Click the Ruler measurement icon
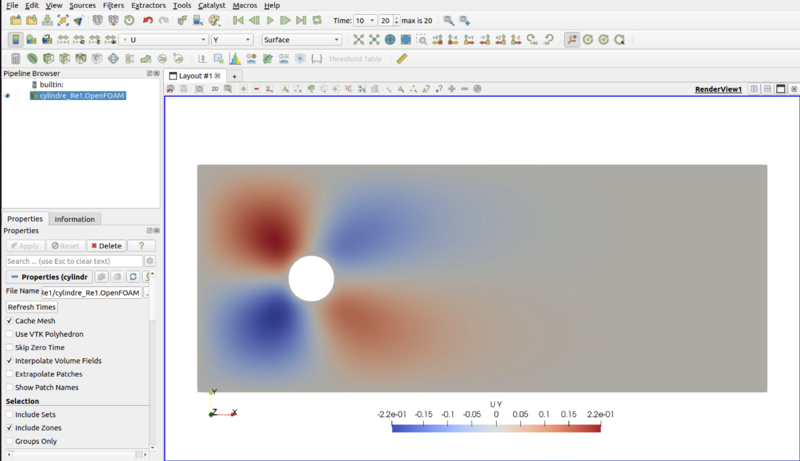Viewport: 800px width, 461px height. (x=402, y=59)
